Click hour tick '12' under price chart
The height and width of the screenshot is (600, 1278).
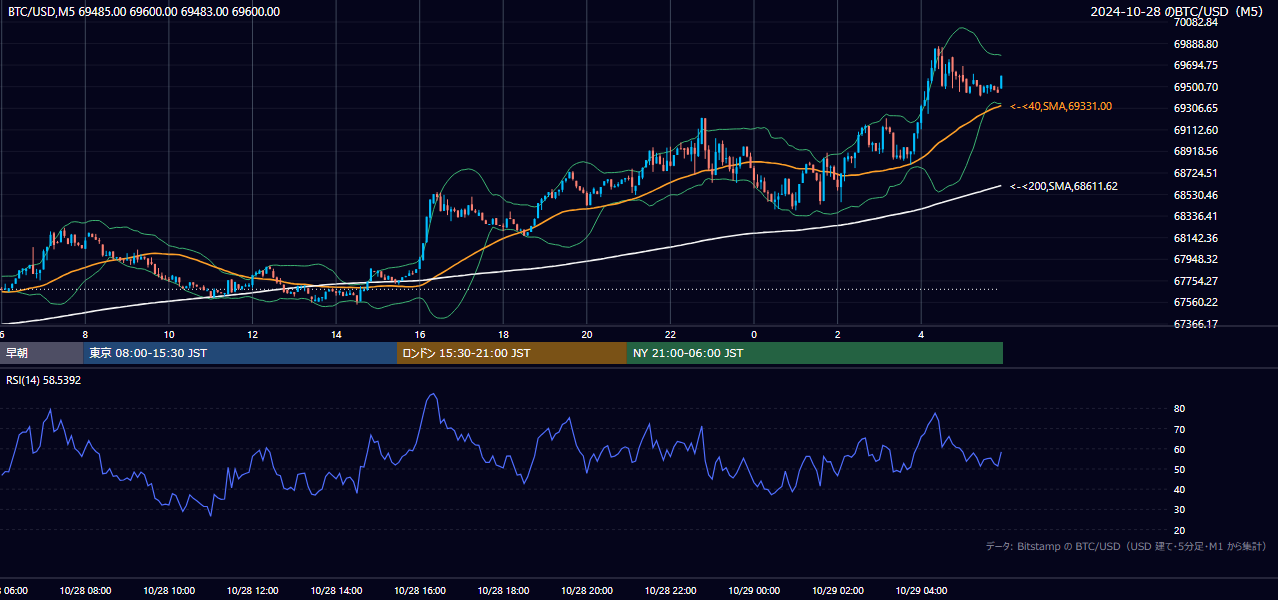[x=252, y=334]
